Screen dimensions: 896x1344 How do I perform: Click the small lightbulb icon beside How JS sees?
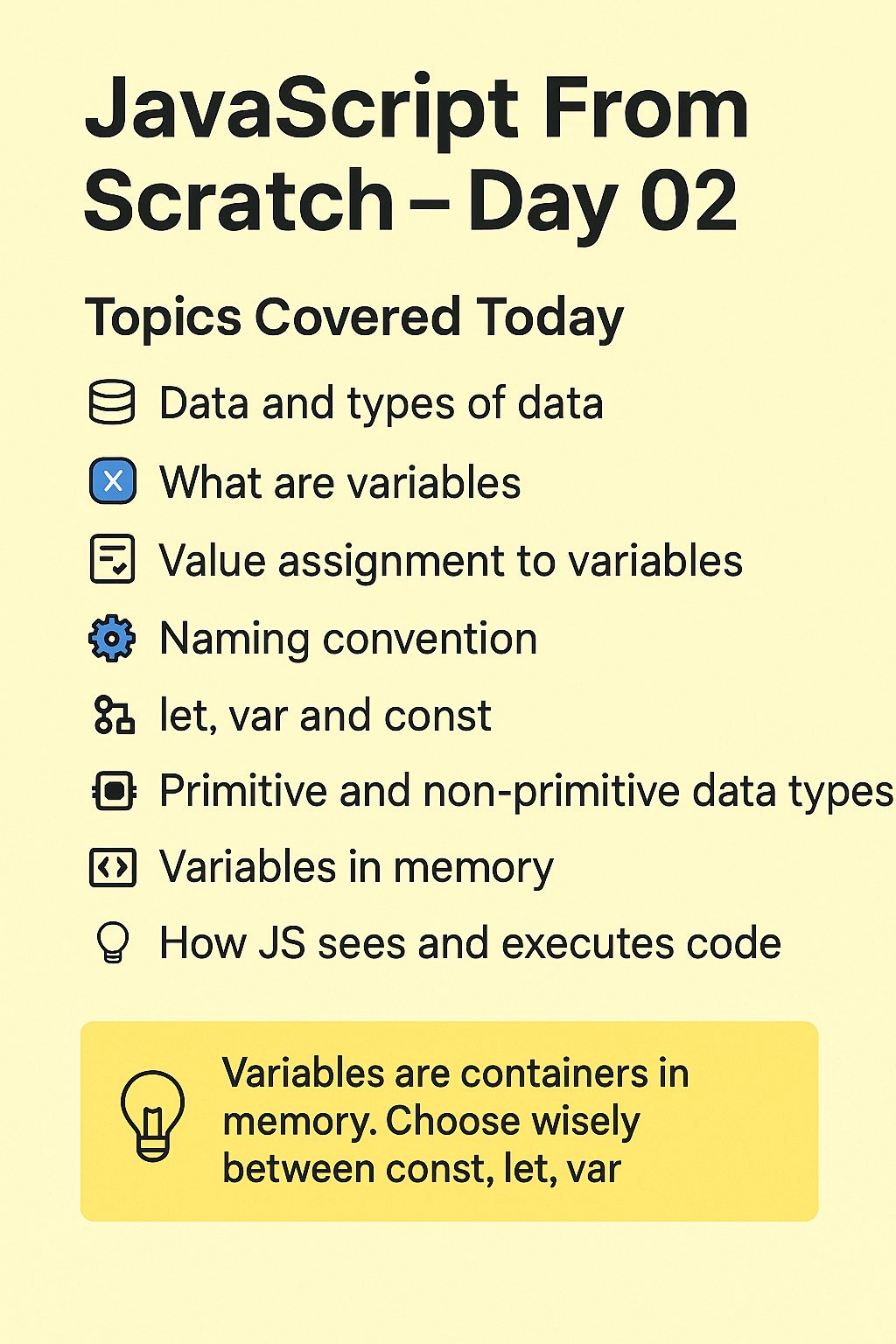pos(113,943)
